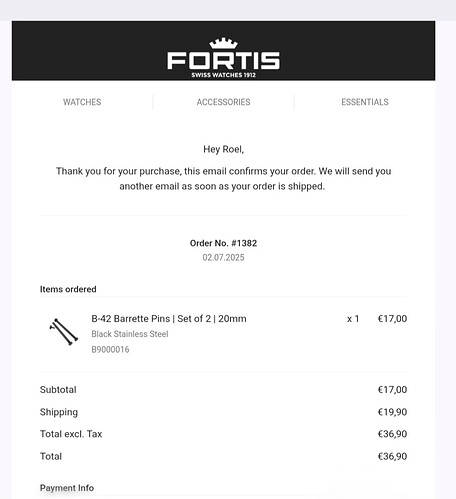
Task: Click the Shipping amount €19,90
Action: (x=392, y=412)
